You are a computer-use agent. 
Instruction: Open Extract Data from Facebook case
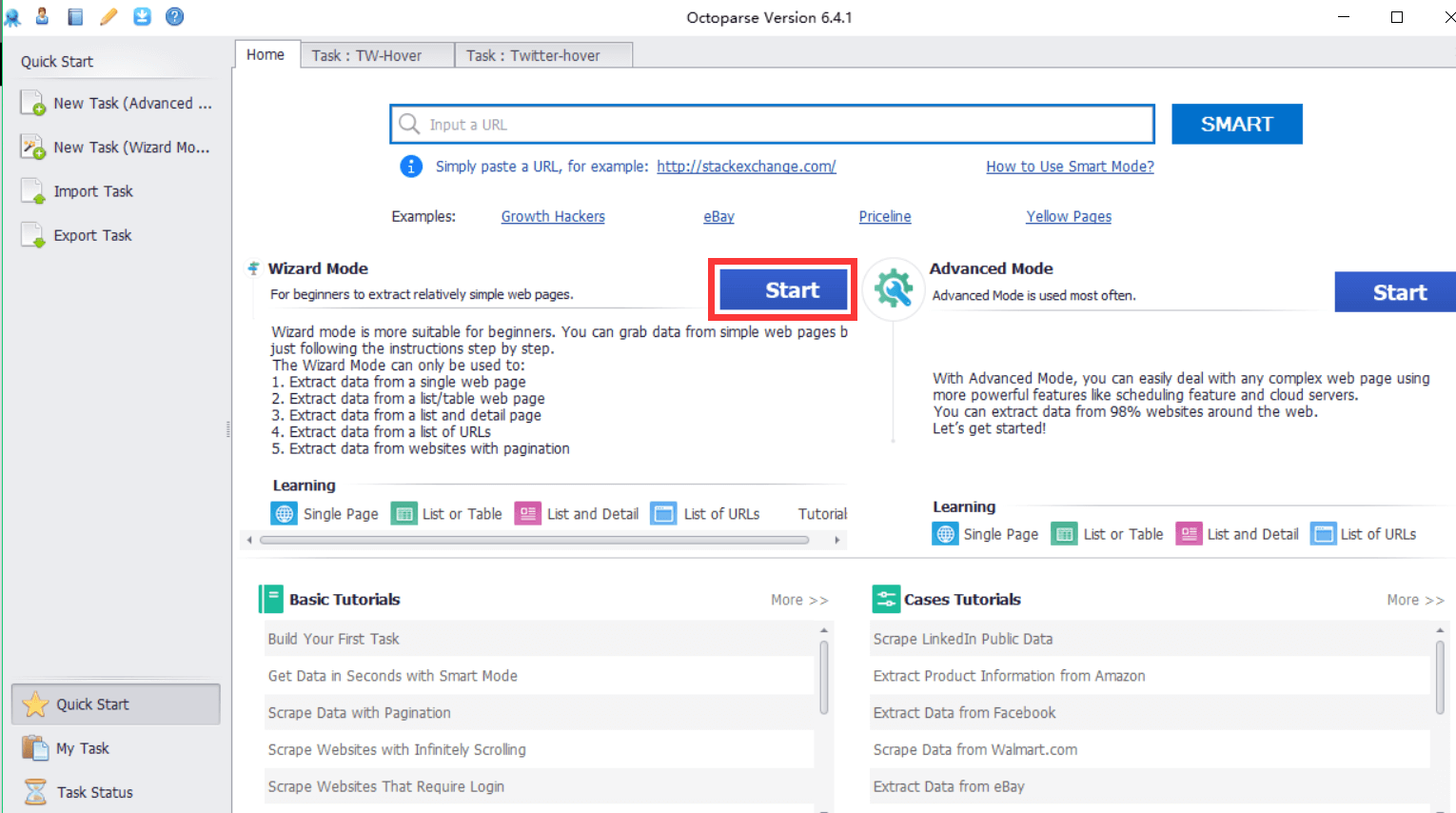coord(1150,713)
